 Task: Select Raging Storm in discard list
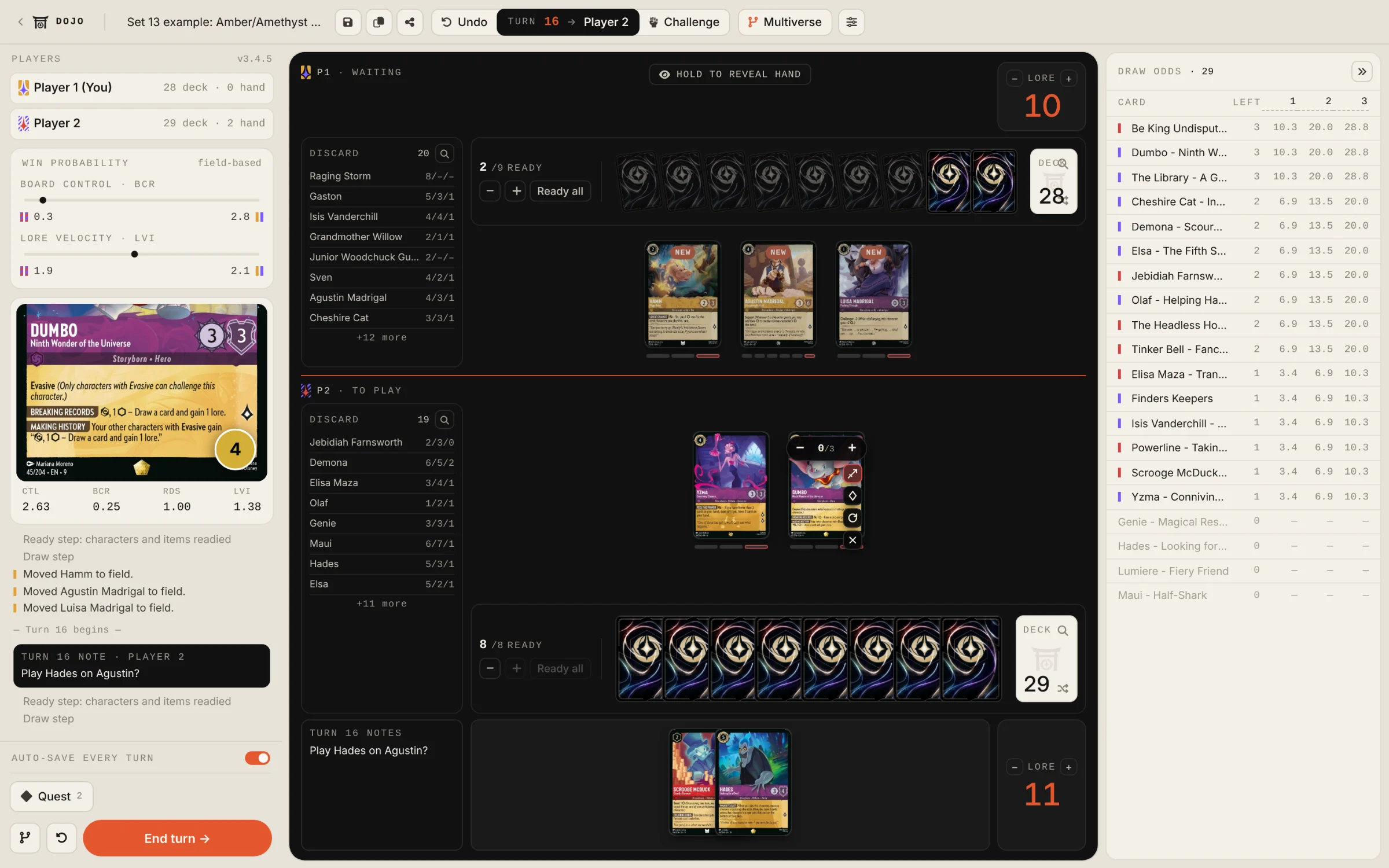pos(381,176)
